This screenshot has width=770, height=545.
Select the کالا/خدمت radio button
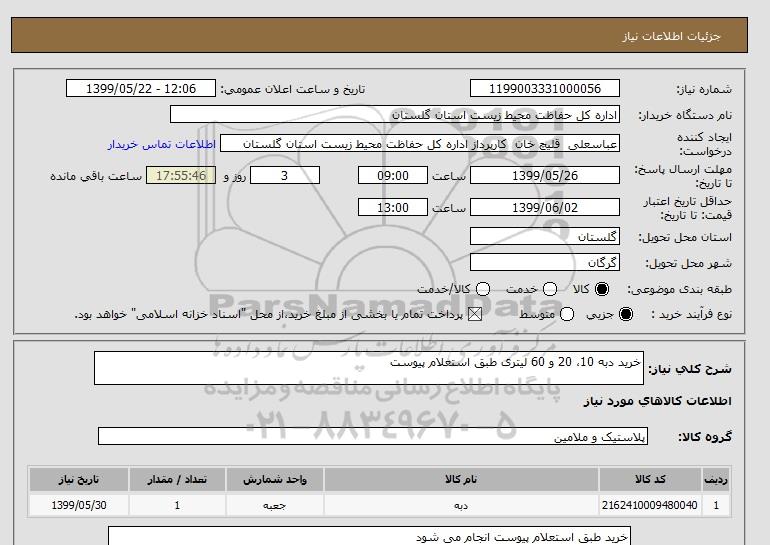(483, 289)
